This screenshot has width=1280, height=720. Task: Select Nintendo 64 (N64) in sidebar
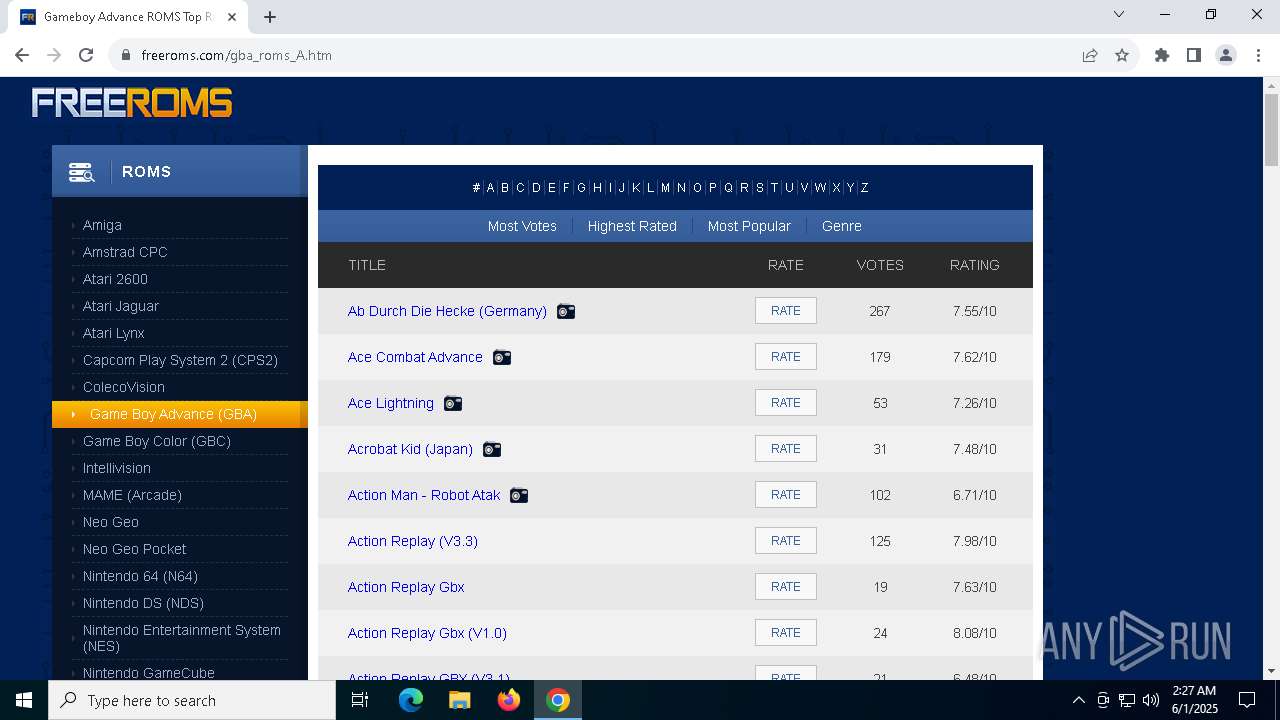140,576
